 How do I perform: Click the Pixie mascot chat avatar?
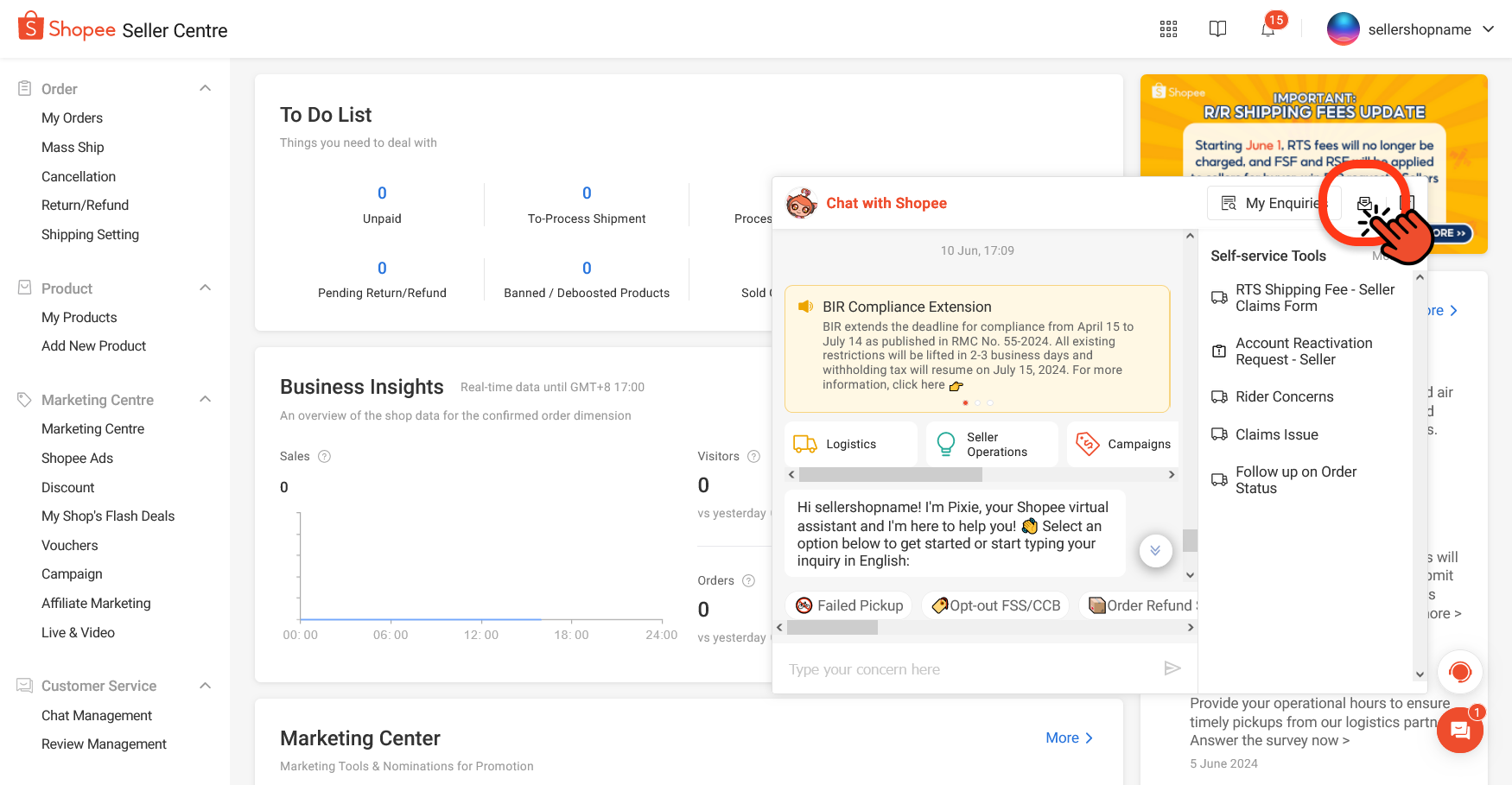click(801, 204)
